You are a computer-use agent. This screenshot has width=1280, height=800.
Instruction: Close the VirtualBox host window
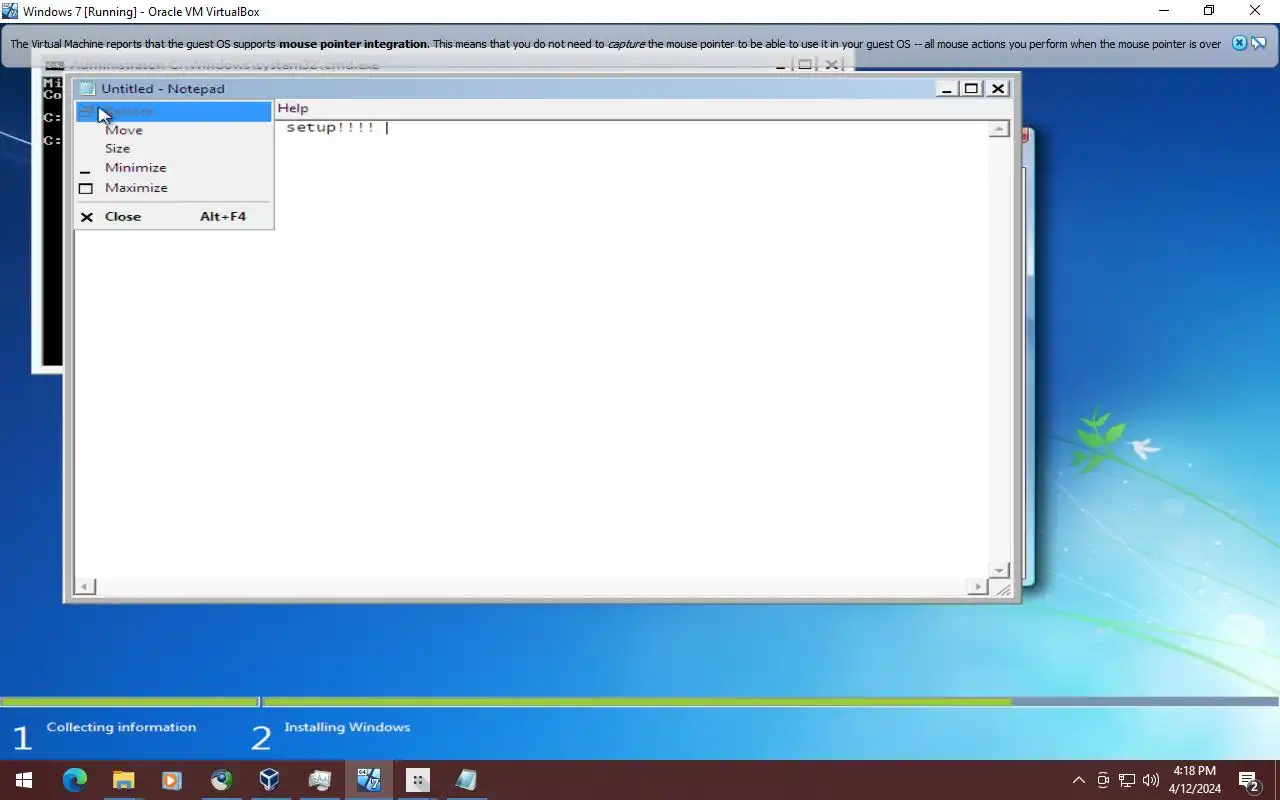pos(1255,11)
